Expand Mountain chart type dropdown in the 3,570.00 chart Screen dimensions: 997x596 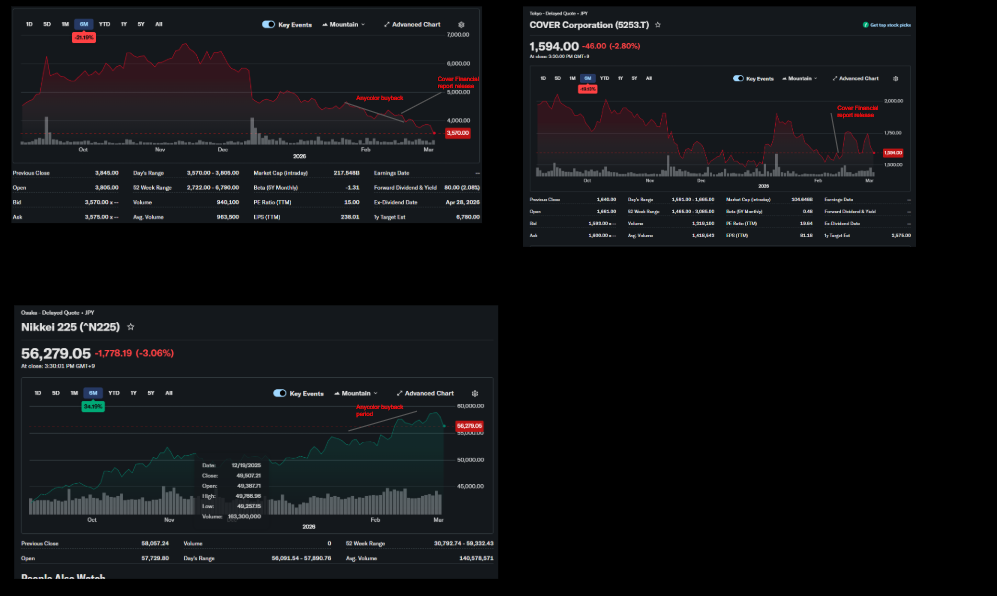pos(343,24)
